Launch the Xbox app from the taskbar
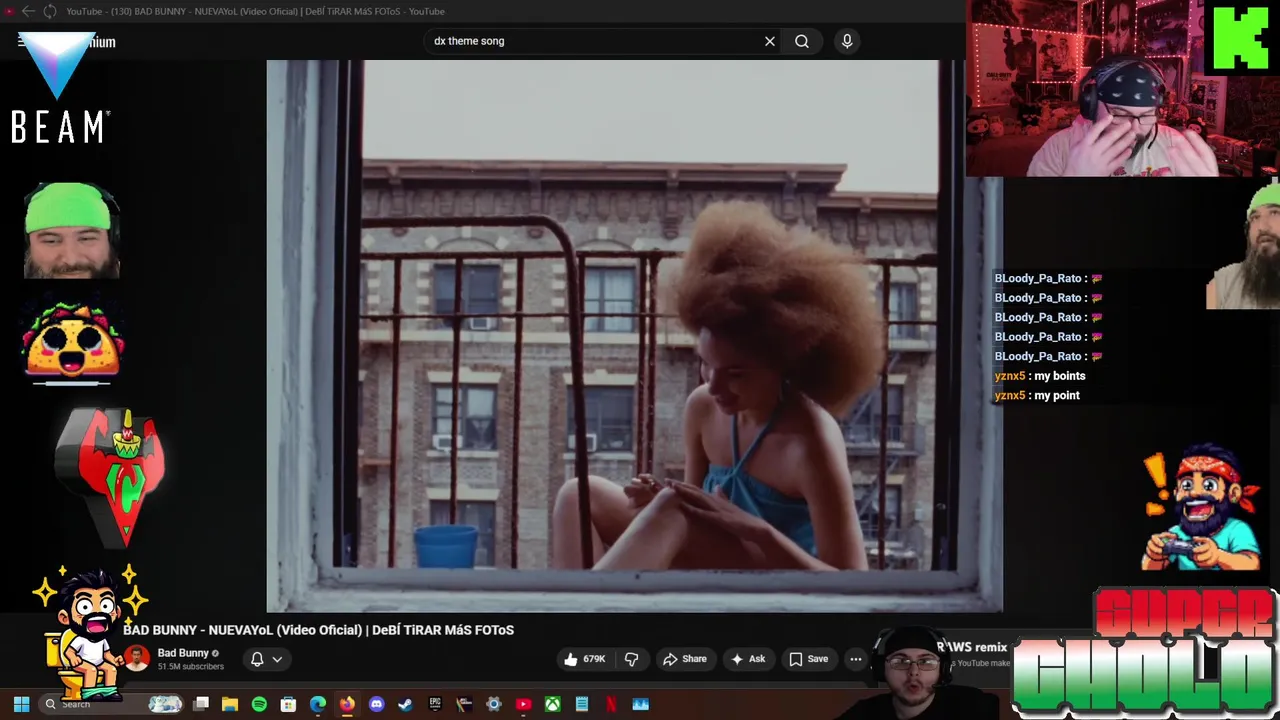The image size is (1280, 720). click(552, 704)
